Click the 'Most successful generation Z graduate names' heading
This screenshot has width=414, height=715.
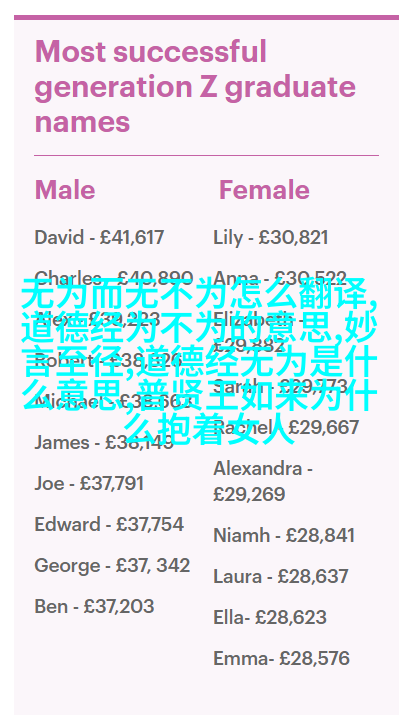[x=195, y=87]
